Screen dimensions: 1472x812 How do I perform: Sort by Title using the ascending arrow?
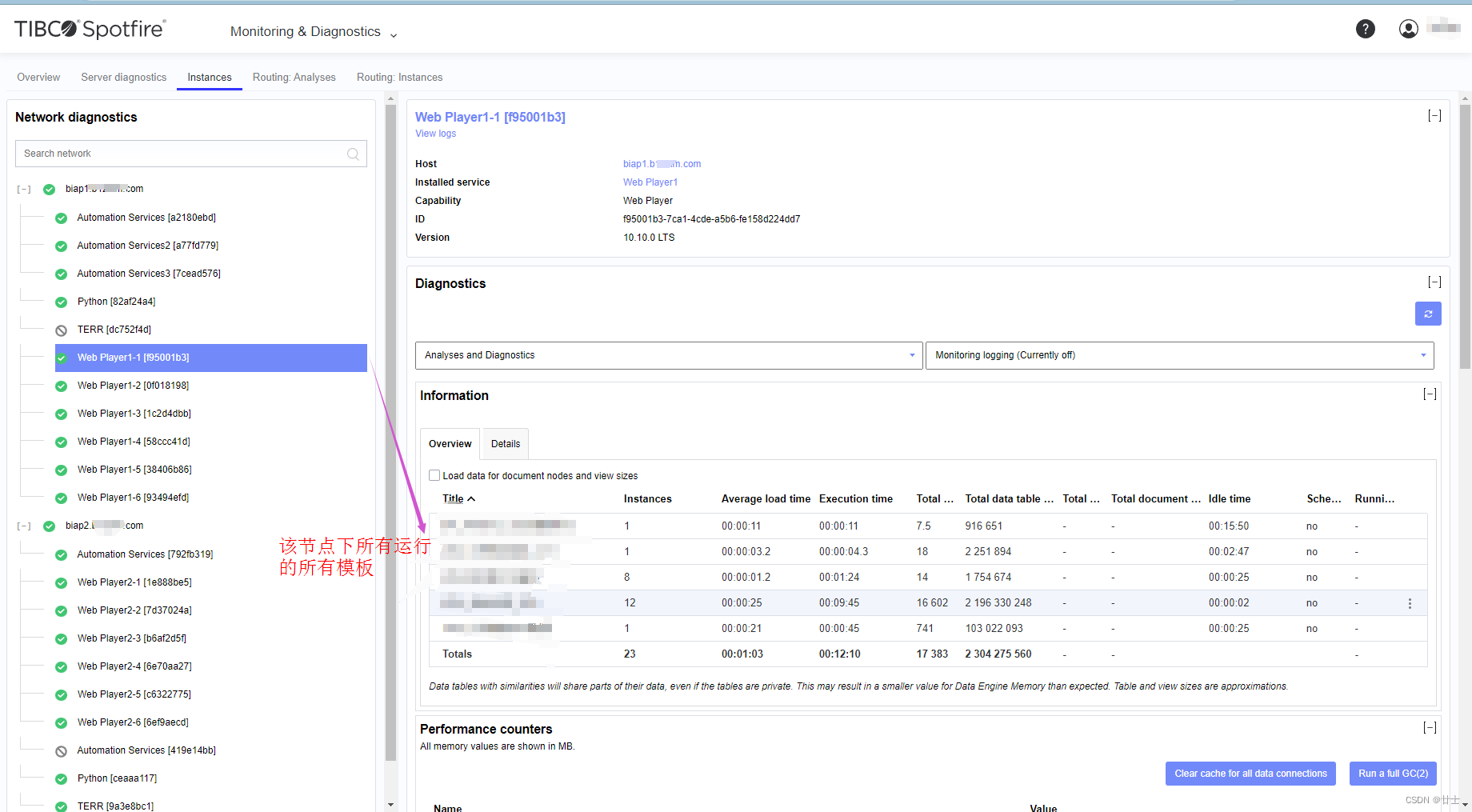471,498
